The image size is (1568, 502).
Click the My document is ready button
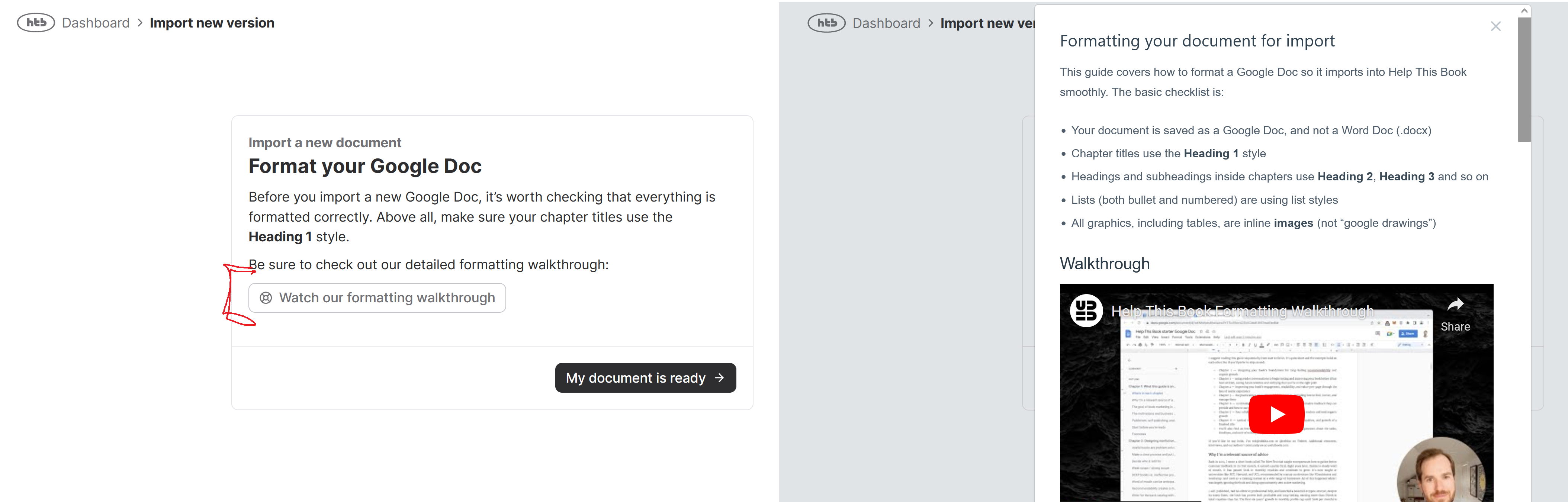coord(645,378)
